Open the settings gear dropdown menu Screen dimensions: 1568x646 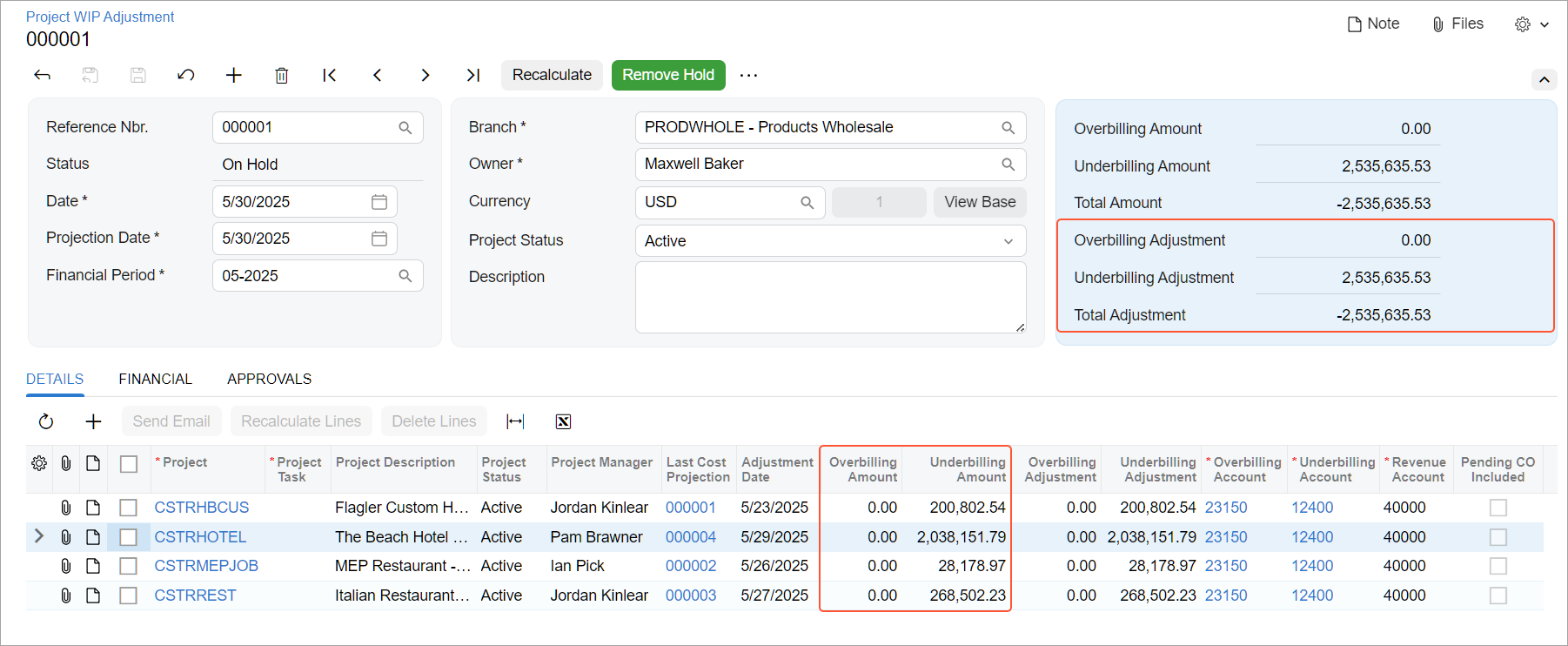point(1531,24)
